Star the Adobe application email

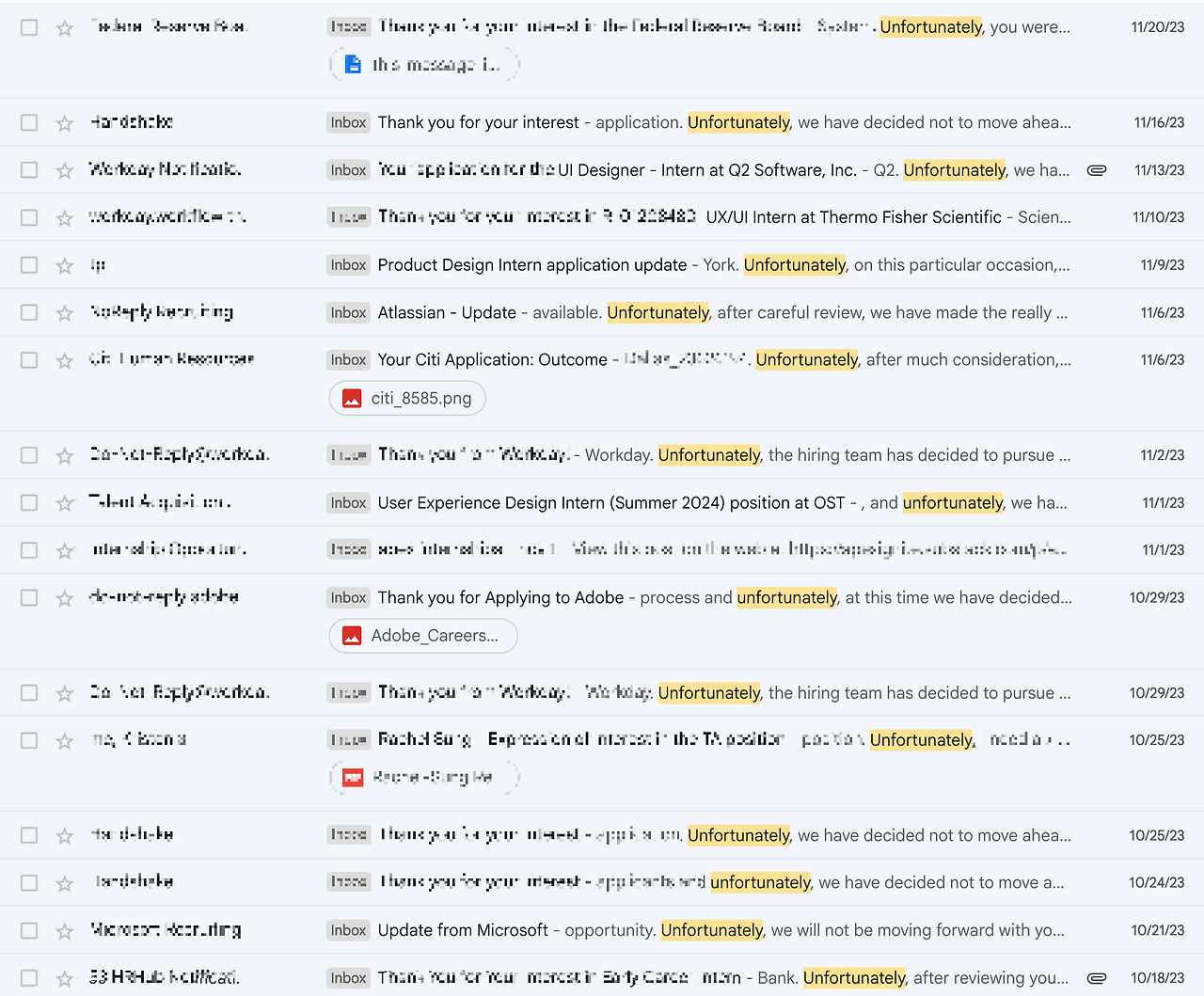[64, 597]
